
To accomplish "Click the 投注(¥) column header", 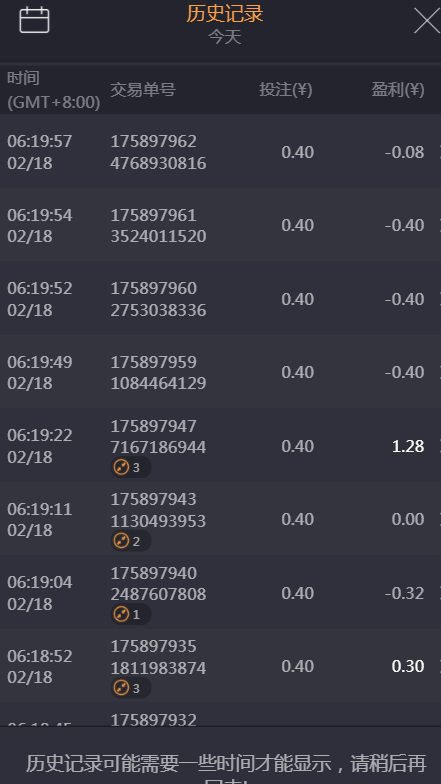I will (x=286, y=90).
